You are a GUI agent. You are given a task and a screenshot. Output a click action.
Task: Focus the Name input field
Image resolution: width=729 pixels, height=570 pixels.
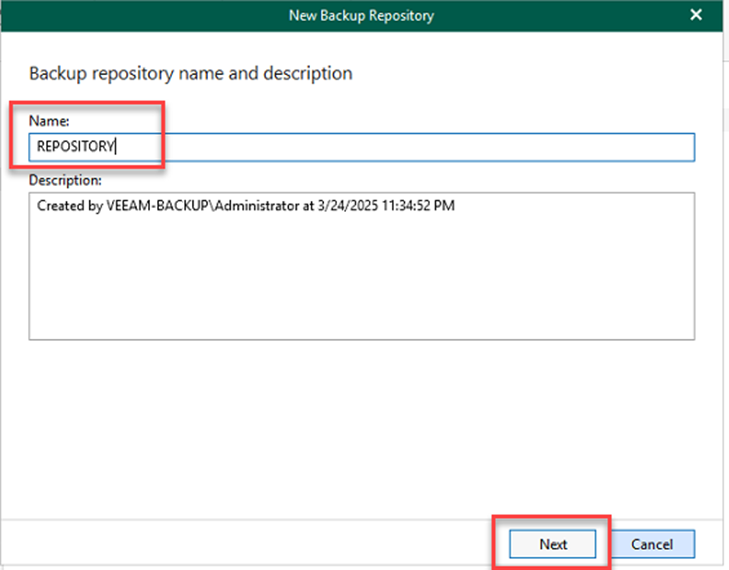click(400, 147)
